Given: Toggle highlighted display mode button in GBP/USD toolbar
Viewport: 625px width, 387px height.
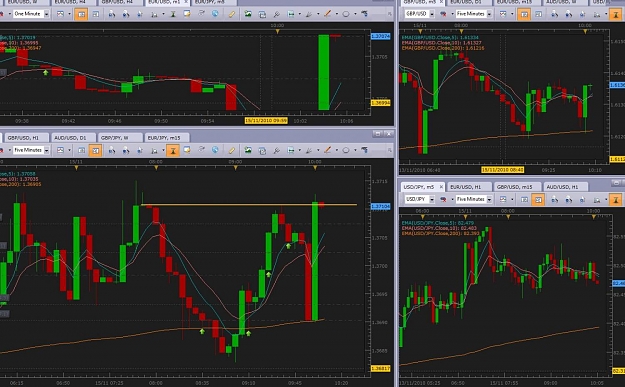Looking at the screenshot, I should (524, 14).
